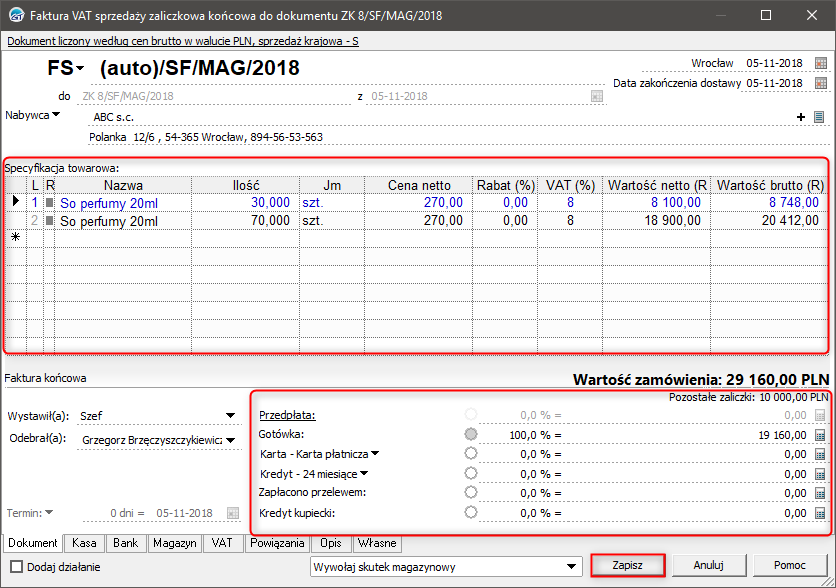The image size is (836, 588).
Task: Expand the Wywołaj skutek magazynowy combo box
Action: point(573,566)
